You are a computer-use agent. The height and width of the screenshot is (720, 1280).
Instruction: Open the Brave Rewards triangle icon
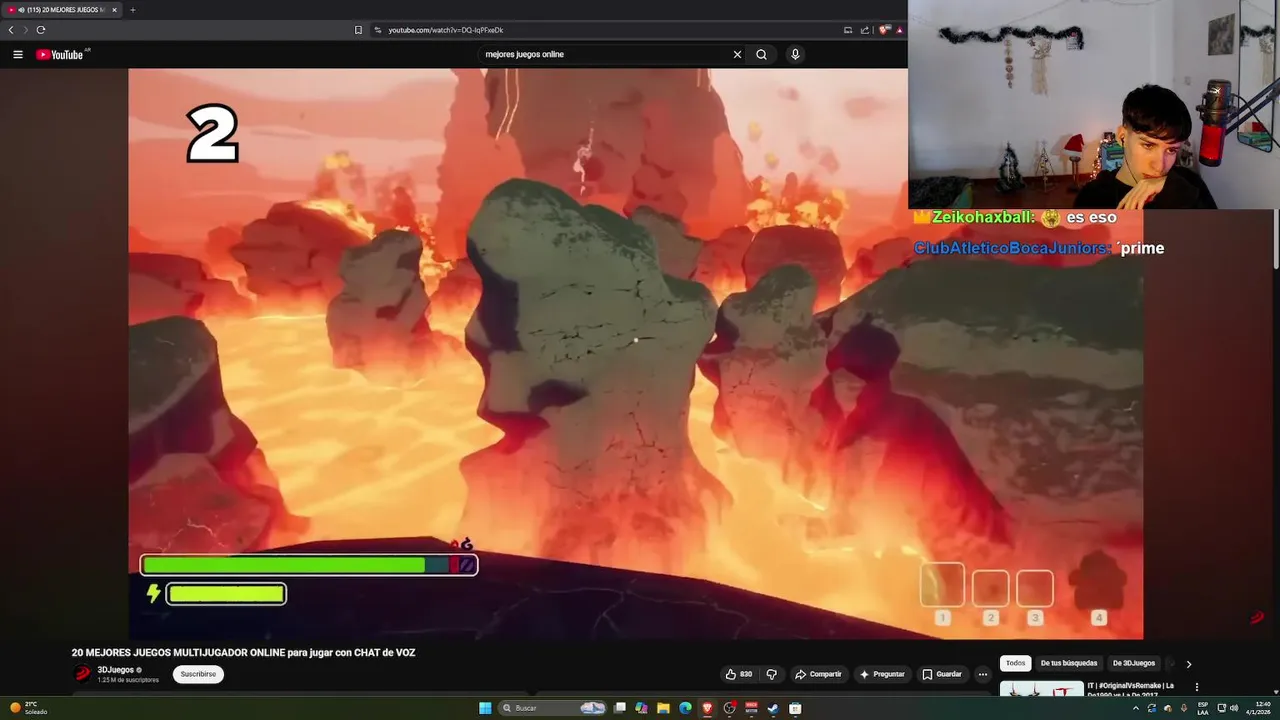(899, 30)
